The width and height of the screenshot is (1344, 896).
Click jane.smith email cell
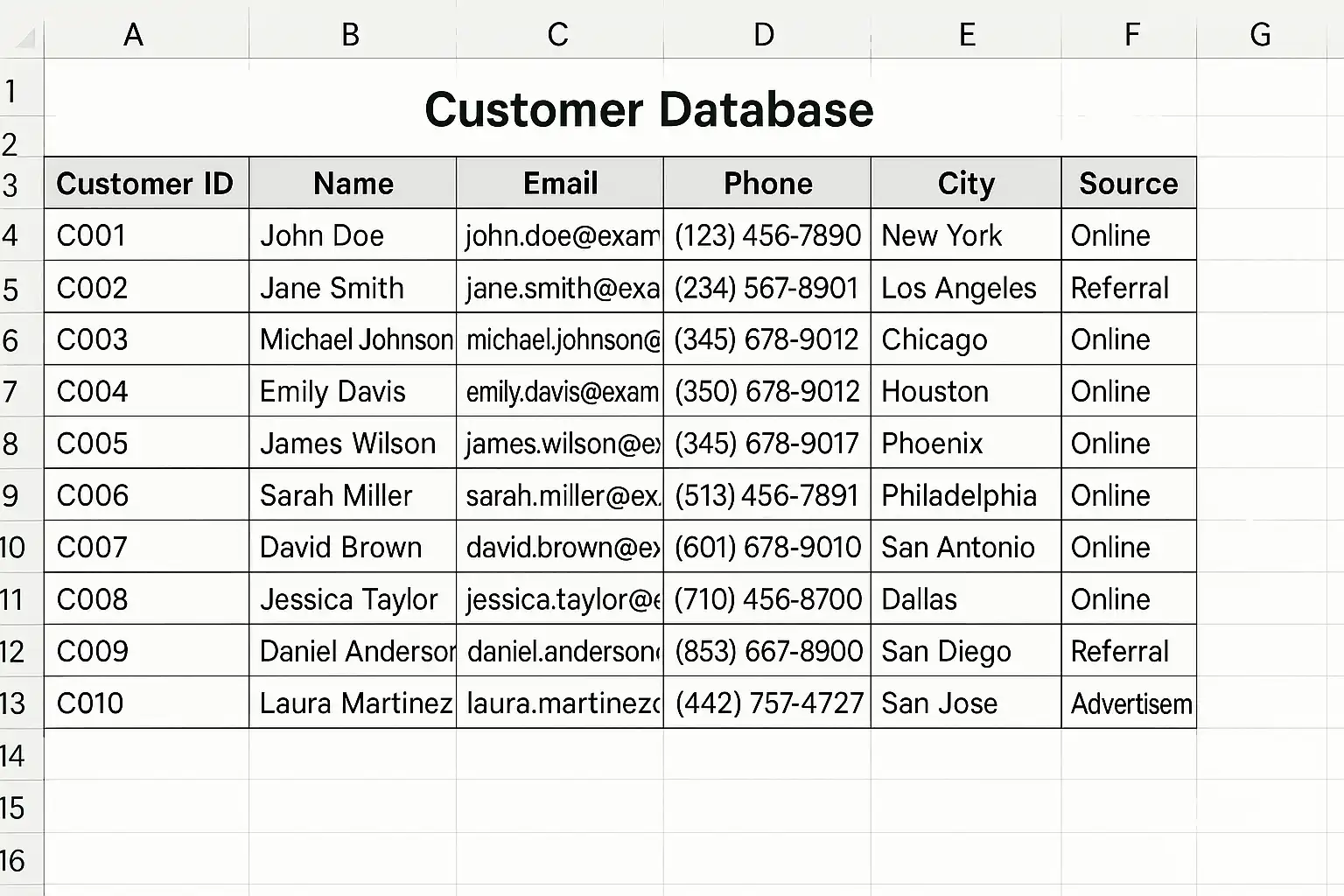point(560,287)
